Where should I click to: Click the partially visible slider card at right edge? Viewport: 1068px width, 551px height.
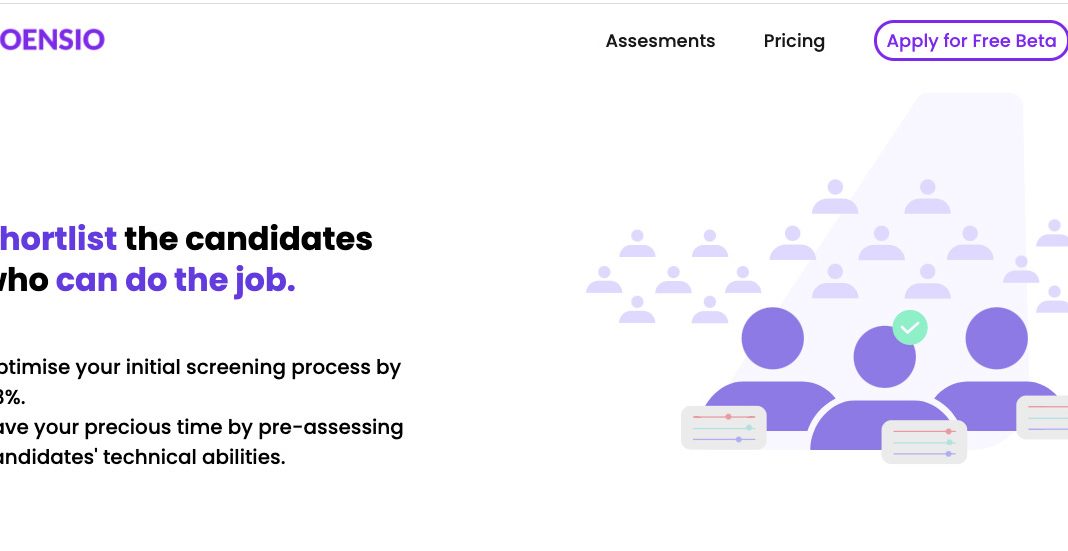point(1042,417)
